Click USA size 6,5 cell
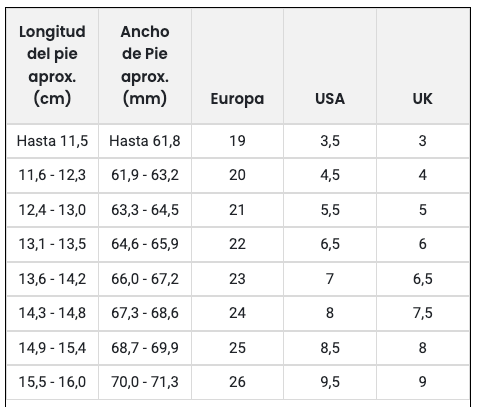The image size is (477, 407). tap(330, 244)
